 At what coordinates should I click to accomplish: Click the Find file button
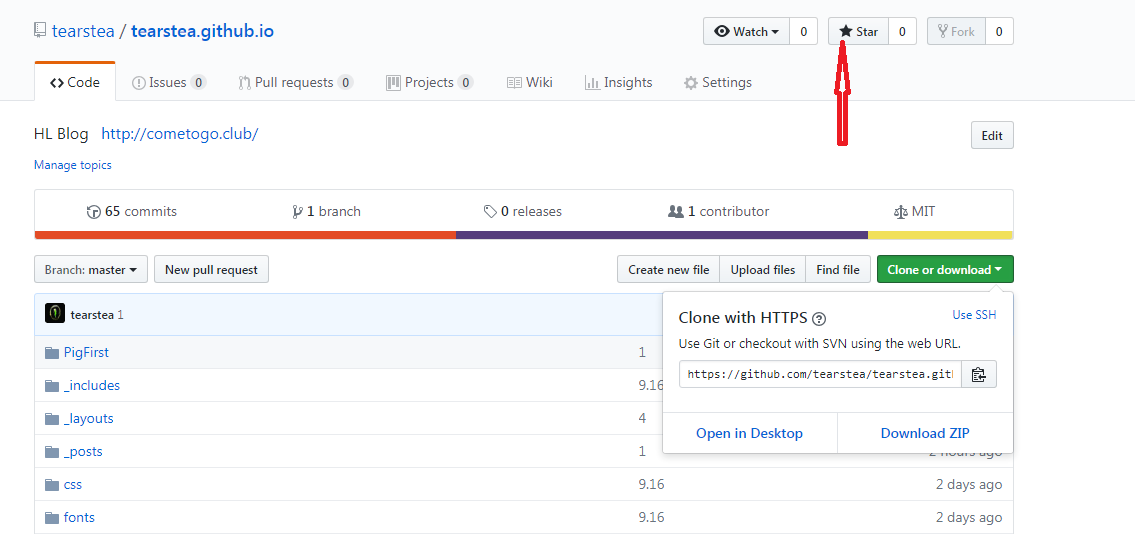(838, 269)
